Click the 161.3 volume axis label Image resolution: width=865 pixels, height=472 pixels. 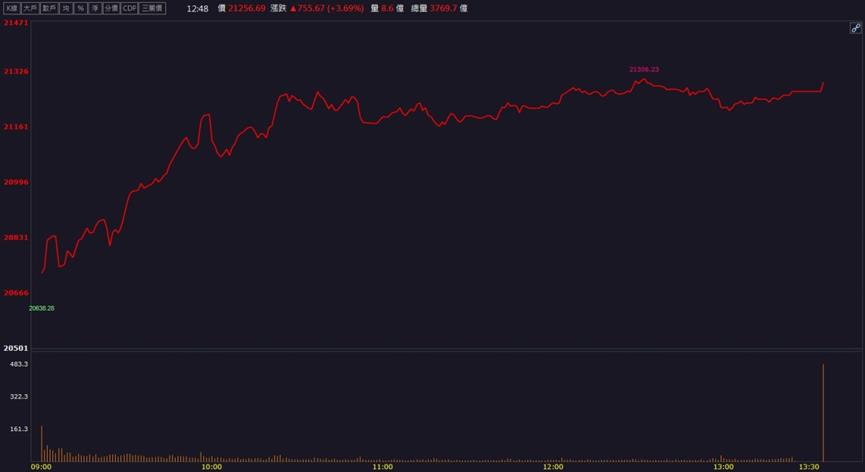[x=19, y=429]
